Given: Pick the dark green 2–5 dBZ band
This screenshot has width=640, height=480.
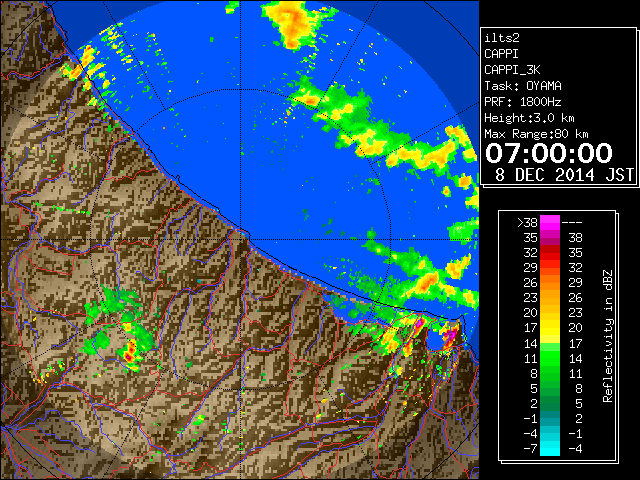Looking at the screenshot, I should 550,403.
